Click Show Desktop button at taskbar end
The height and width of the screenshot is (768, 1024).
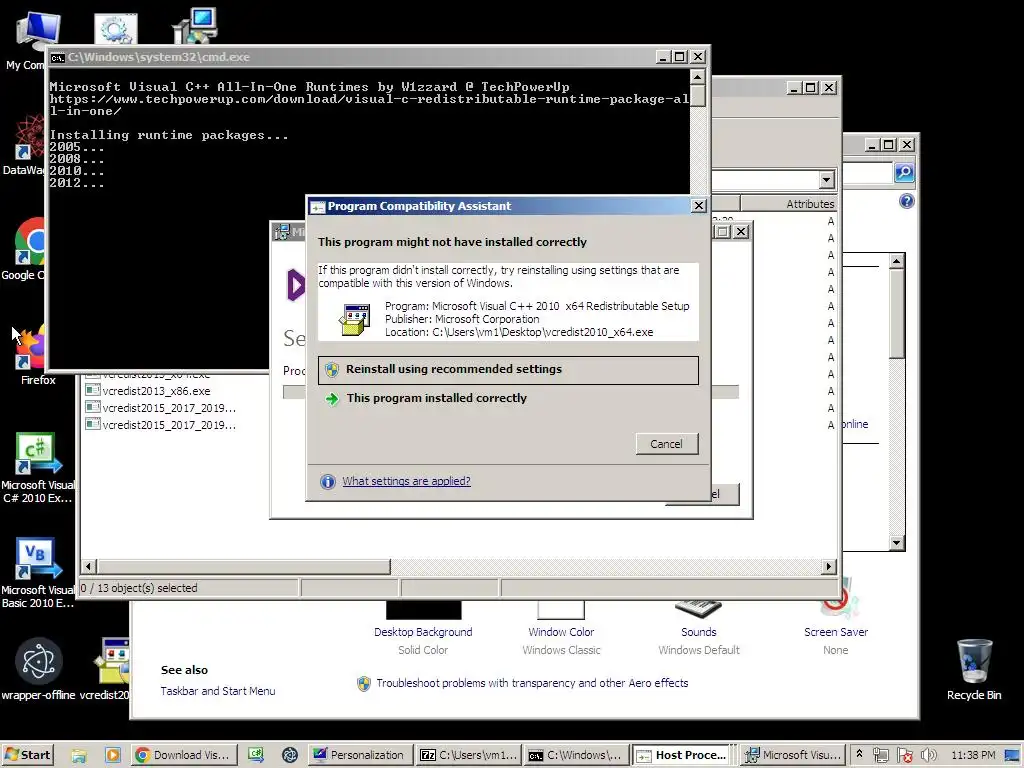coord(1013,756)
